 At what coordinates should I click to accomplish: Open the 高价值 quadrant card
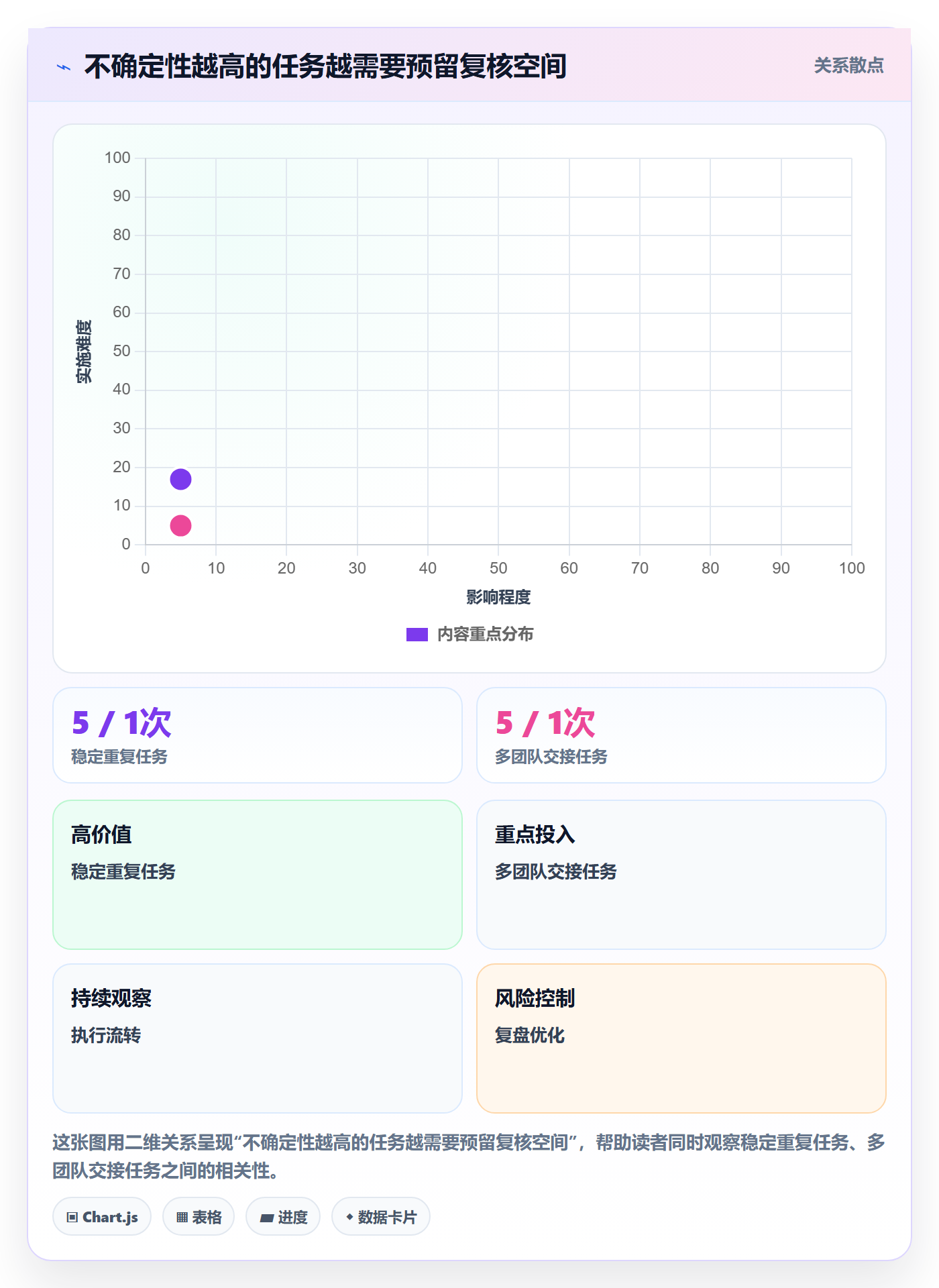(258, 874)
